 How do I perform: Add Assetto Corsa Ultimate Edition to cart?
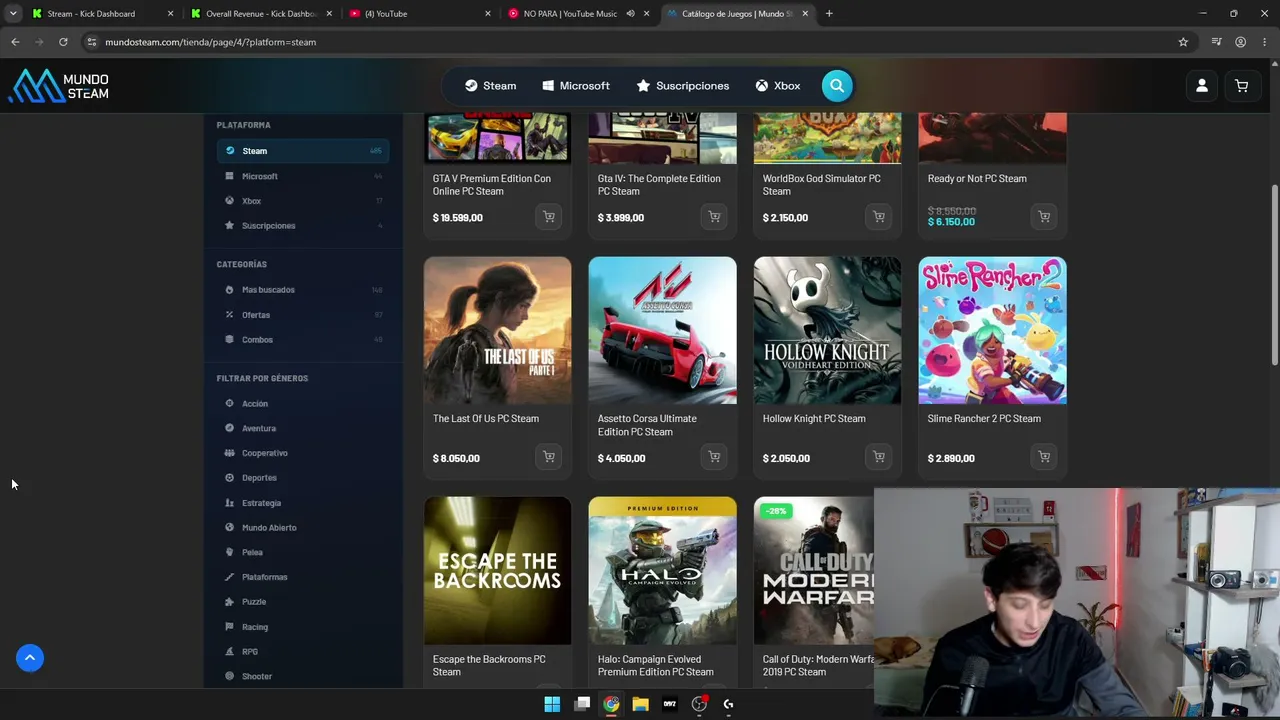[x=714, y=457]
